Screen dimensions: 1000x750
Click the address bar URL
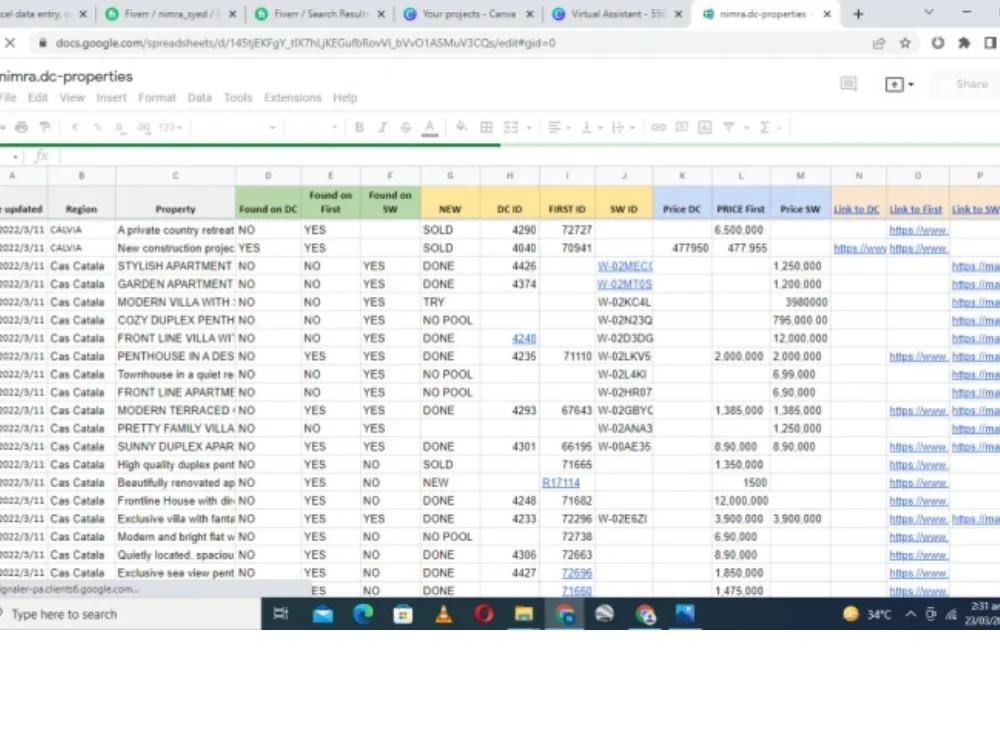tap(305, 43)
